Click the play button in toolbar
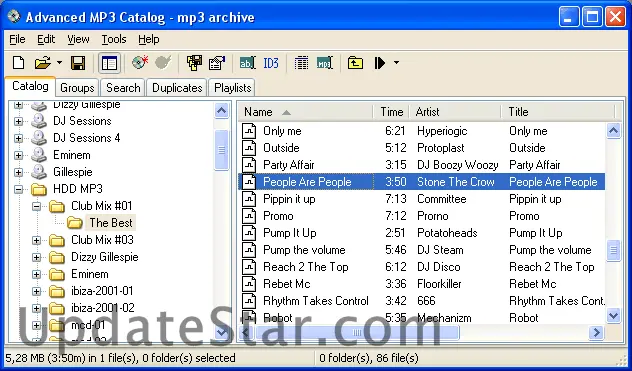 click(379, 63)
